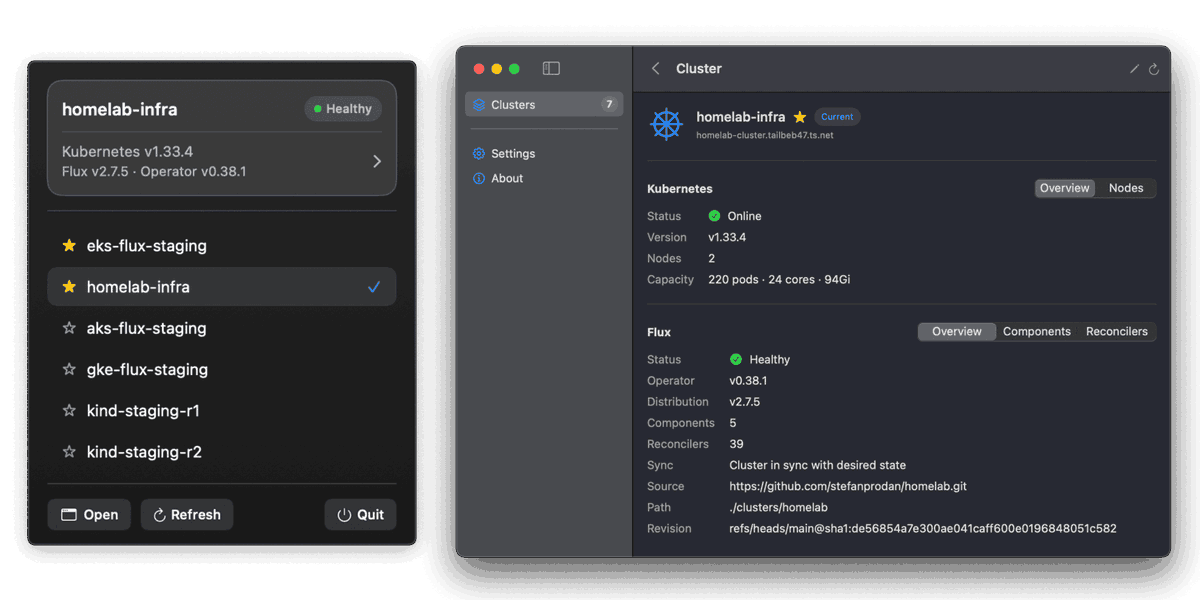Open Clusters in the sidebar
This screenshot has height=600, width=1200.
(544, 104)
